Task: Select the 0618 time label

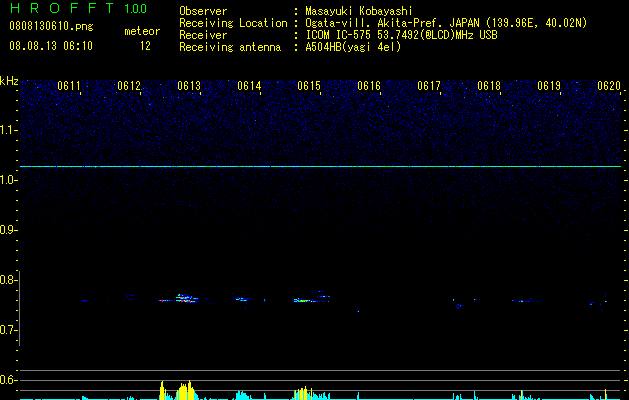Action: (489, 86)
